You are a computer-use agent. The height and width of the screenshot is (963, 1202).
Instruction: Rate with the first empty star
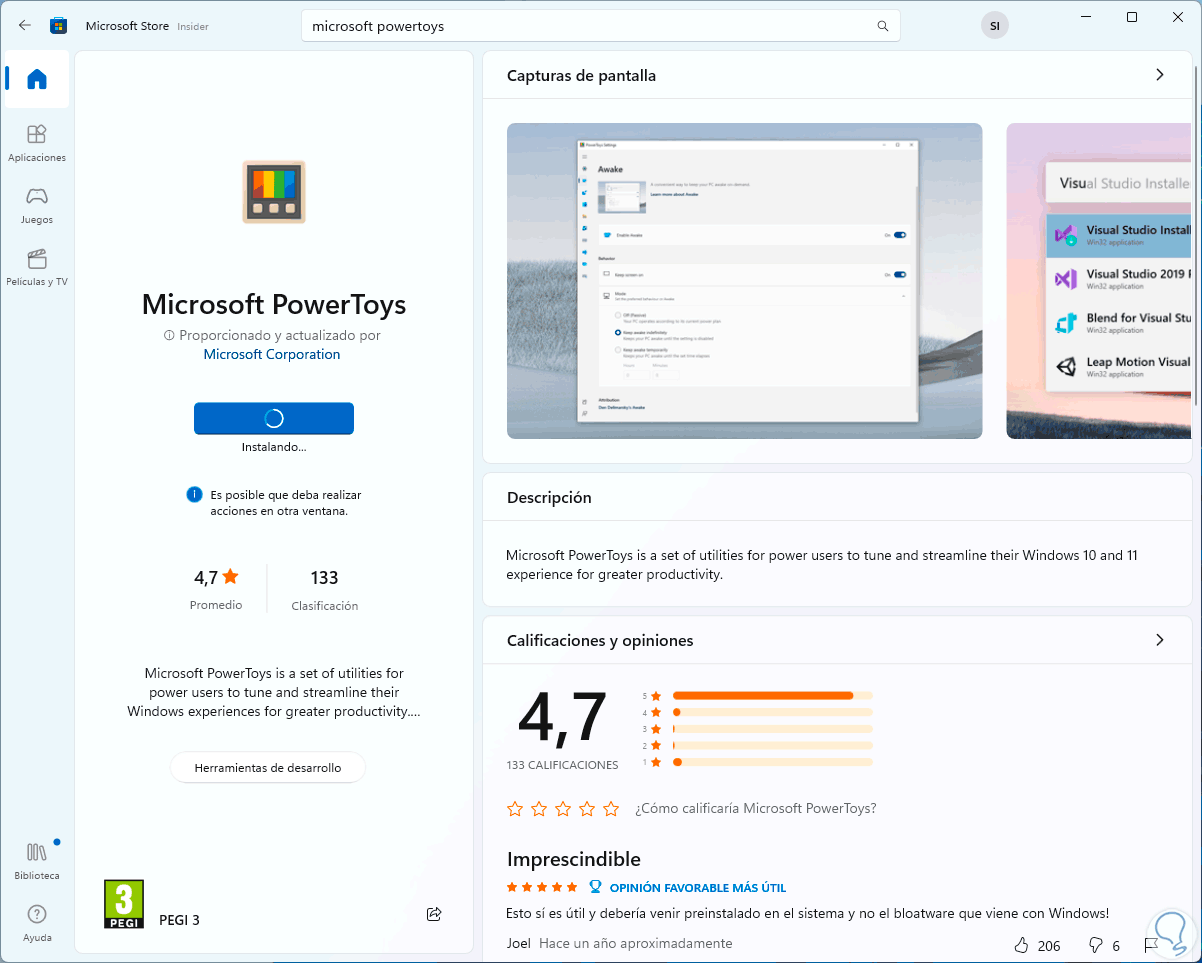[515, 808]
